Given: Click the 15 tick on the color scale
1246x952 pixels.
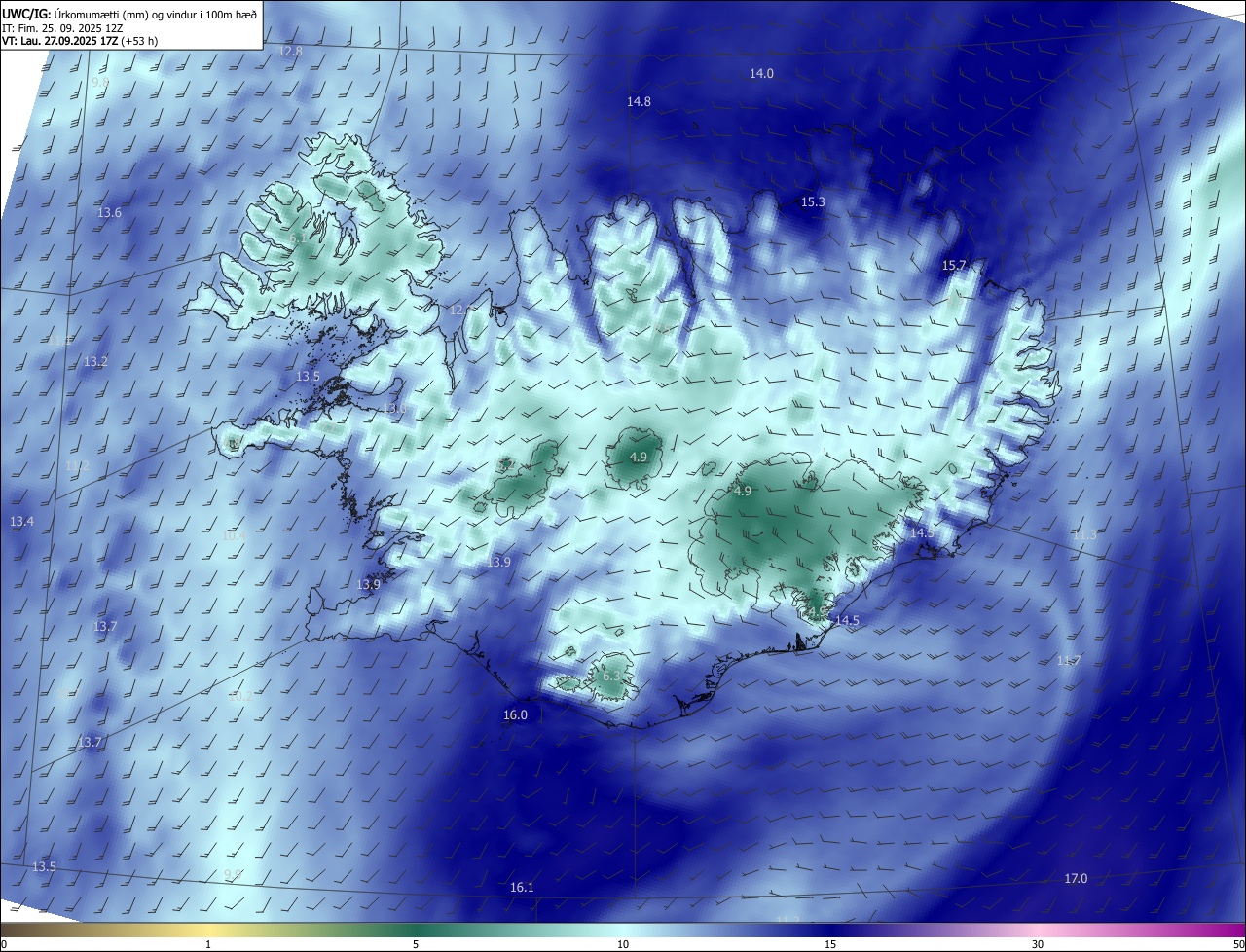Looking at the screenshot, I should coord(830,944).
